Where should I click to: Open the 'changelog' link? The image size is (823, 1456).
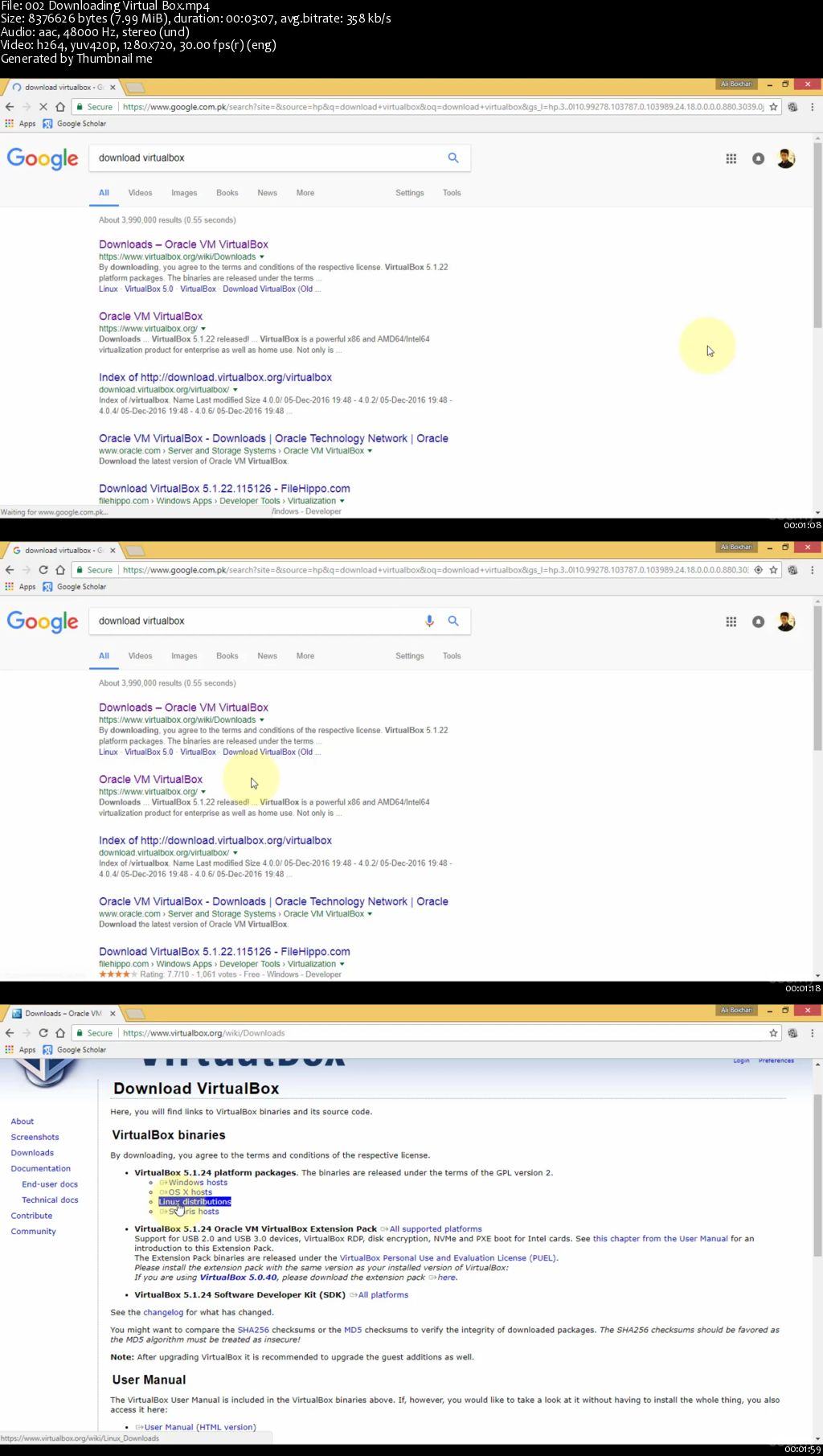(x=163, y=1312)
